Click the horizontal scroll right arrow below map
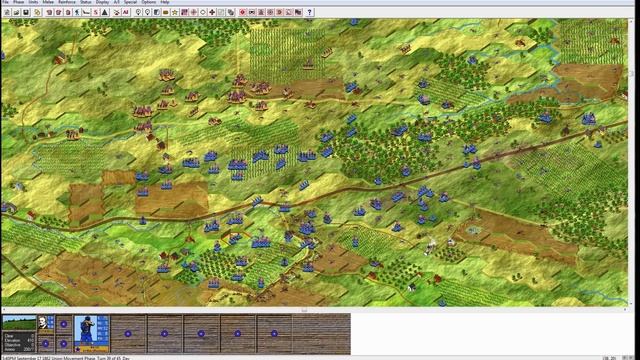The image size is (640, 360). (625, 310)
